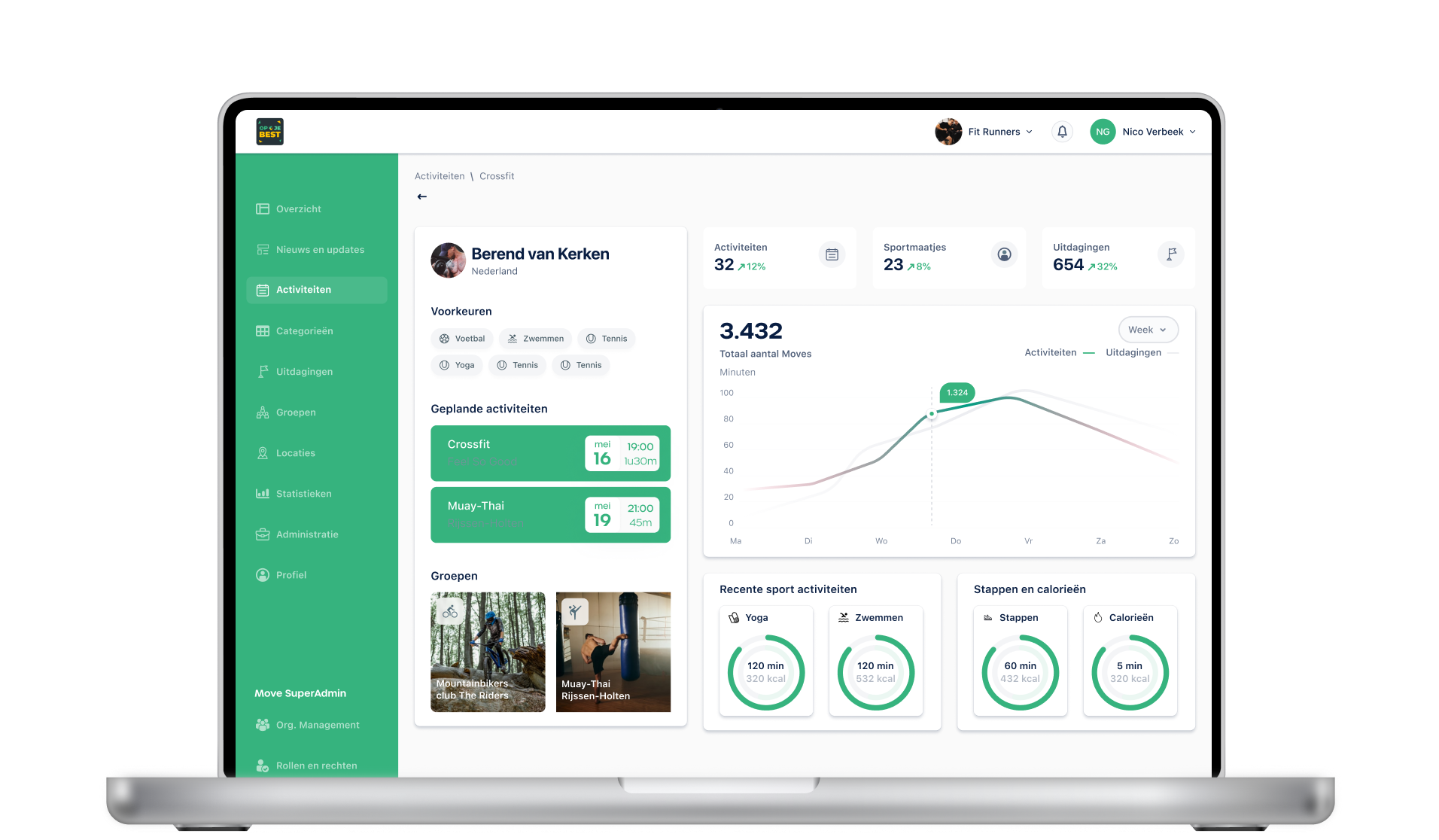Click the person icon in Sportmaatjes card
The image size is (1439, 840).
[1004, 254]
